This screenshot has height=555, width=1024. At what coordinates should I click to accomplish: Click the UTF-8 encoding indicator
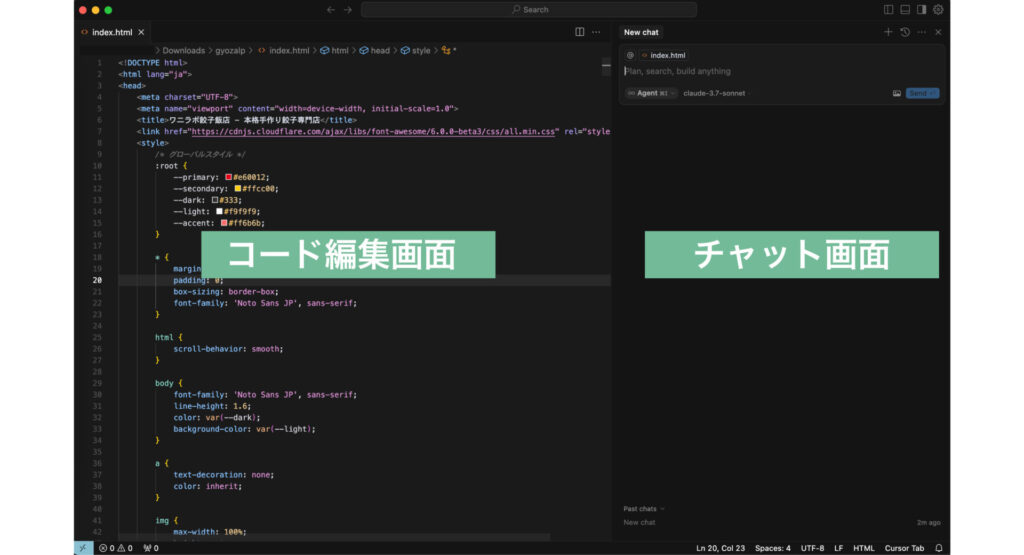coord(812,548)
